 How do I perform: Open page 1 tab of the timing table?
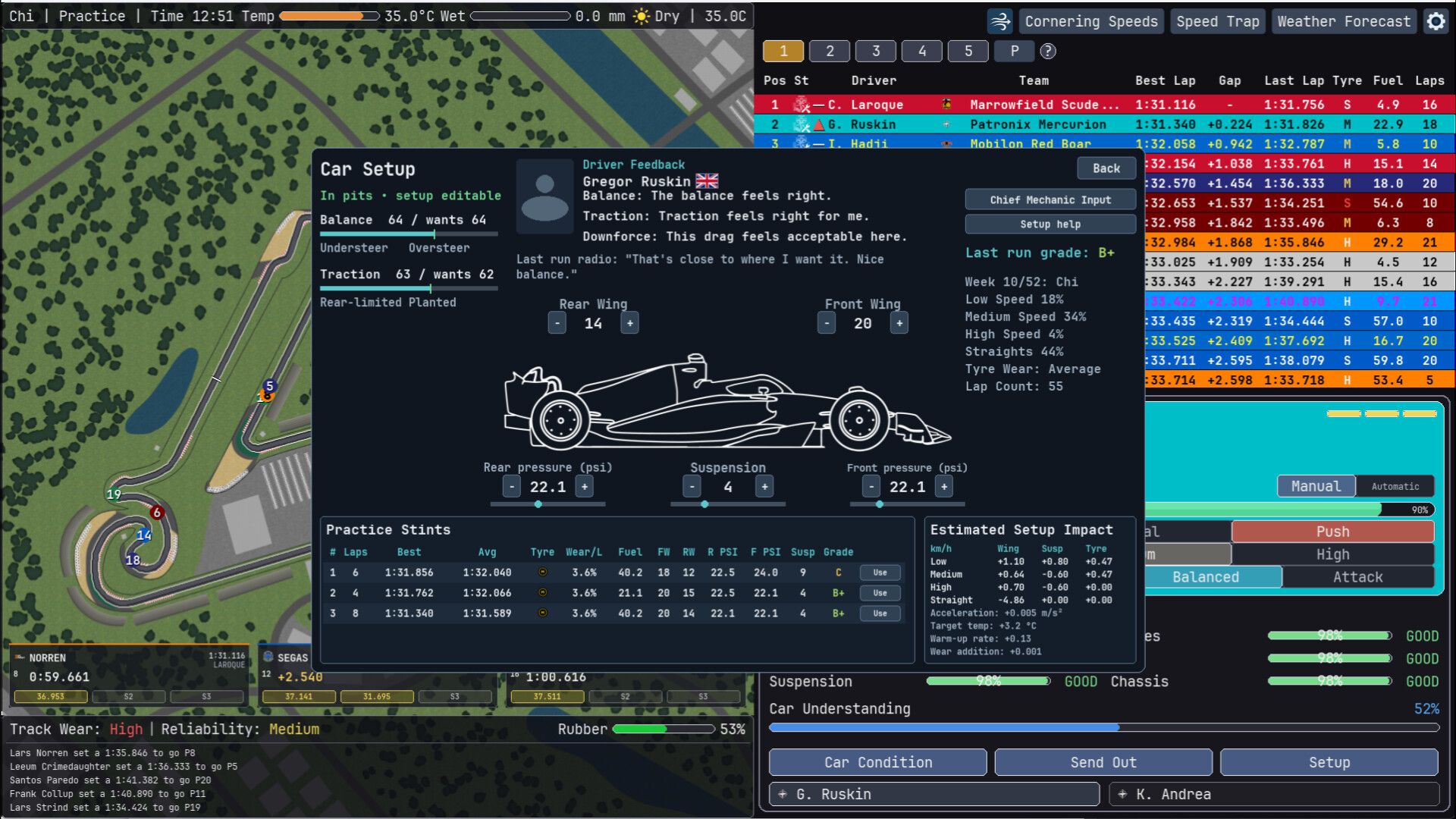point(783,51)
